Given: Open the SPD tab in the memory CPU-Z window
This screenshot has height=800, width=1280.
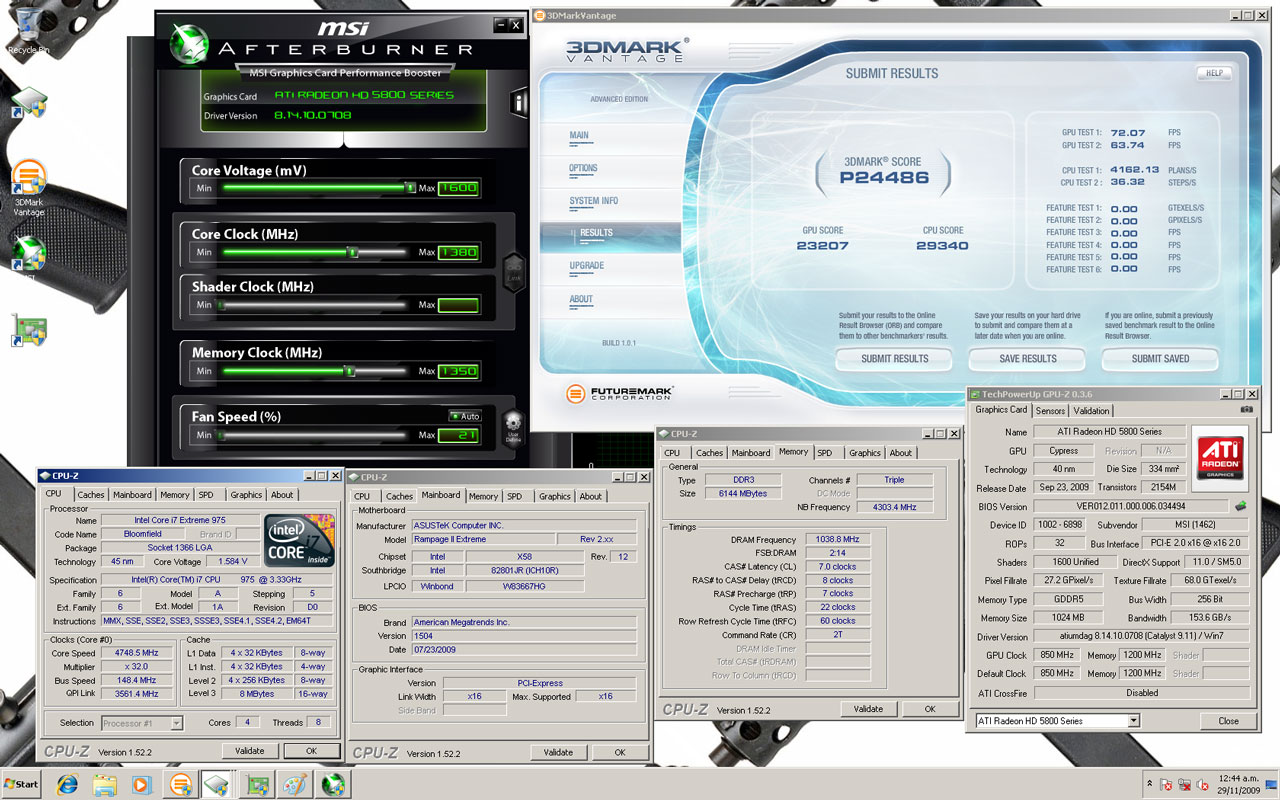Looking at the screenshot, I should tap(824, 453).
